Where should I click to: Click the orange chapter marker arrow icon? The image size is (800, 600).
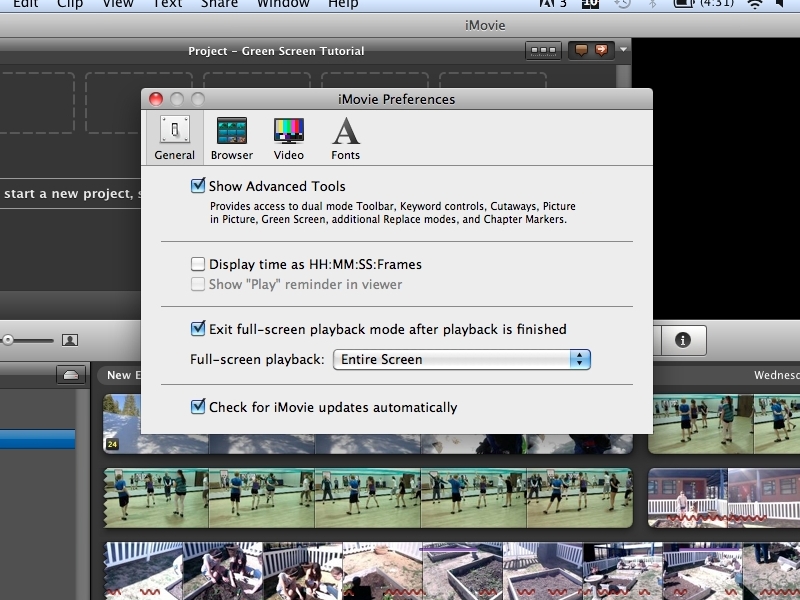(x=602, y=50)
